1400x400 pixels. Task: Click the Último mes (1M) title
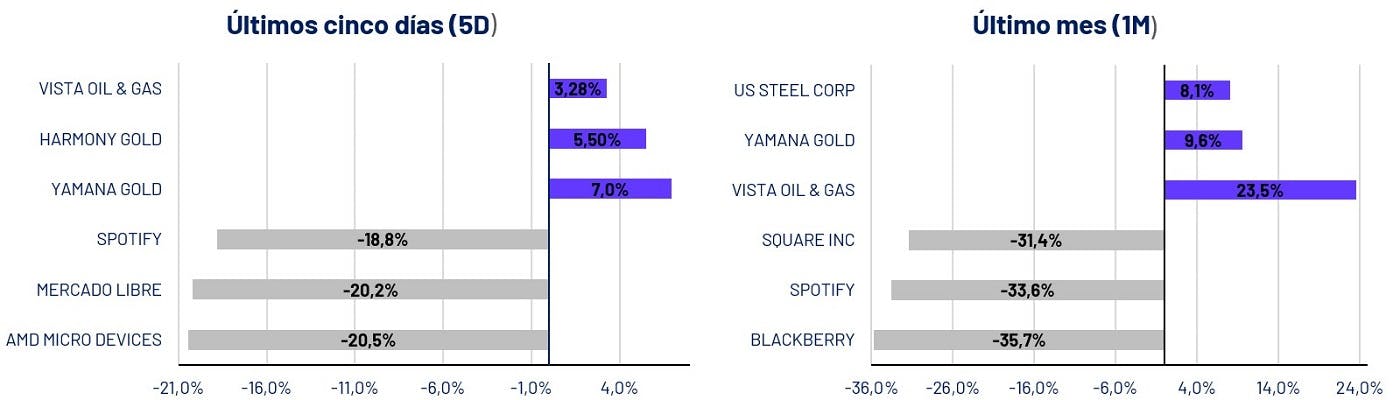pos(1065,26)
